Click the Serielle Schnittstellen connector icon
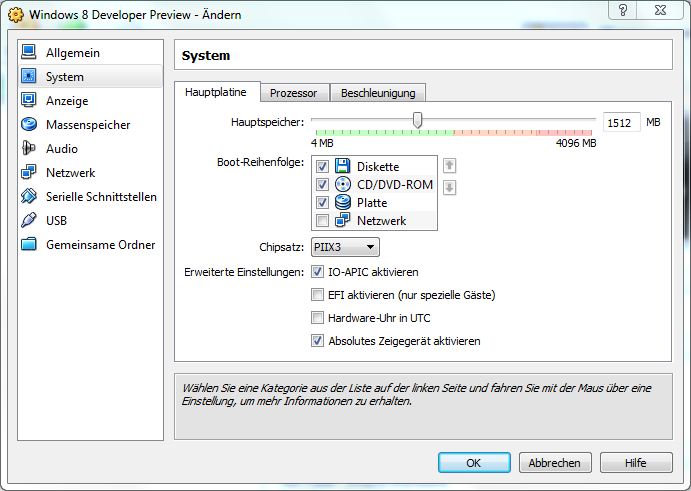The width and height of the screenshot is (691, 491). [x=29, y=196]
